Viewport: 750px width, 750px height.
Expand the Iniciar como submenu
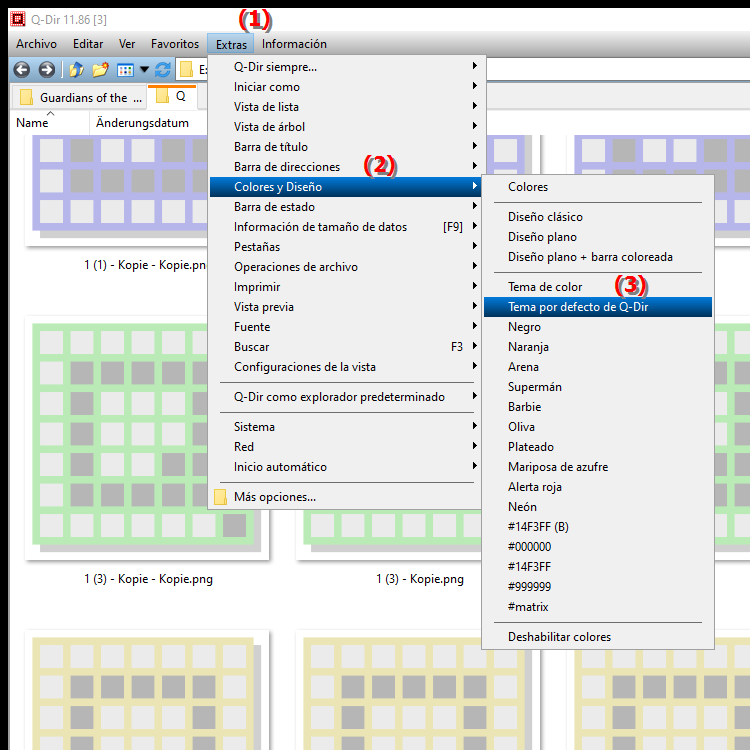[345, 87]
